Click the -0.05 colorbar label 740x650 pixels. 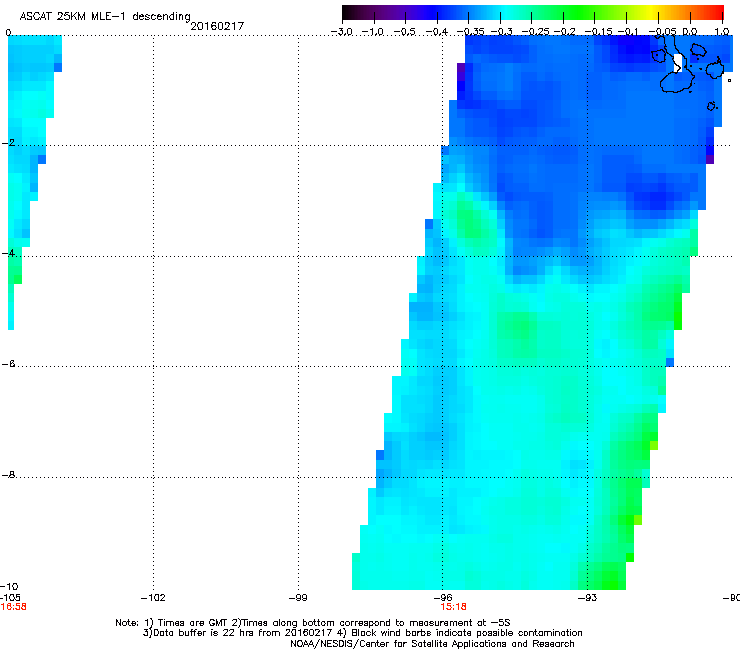663,32
